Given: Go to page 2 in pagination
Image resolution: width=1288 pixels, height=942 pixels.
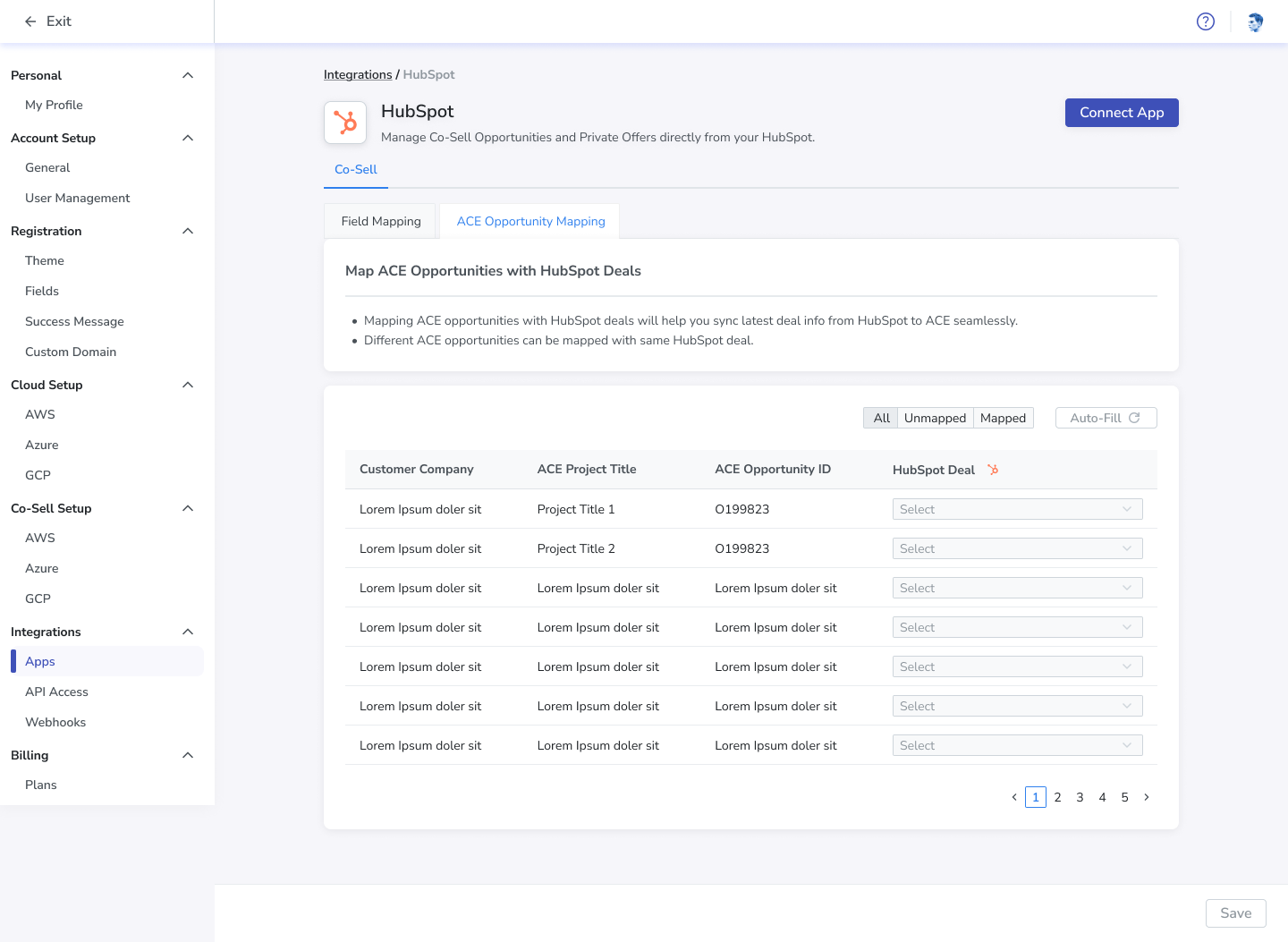Looking at the screenshot, I should pos(1057,797).
